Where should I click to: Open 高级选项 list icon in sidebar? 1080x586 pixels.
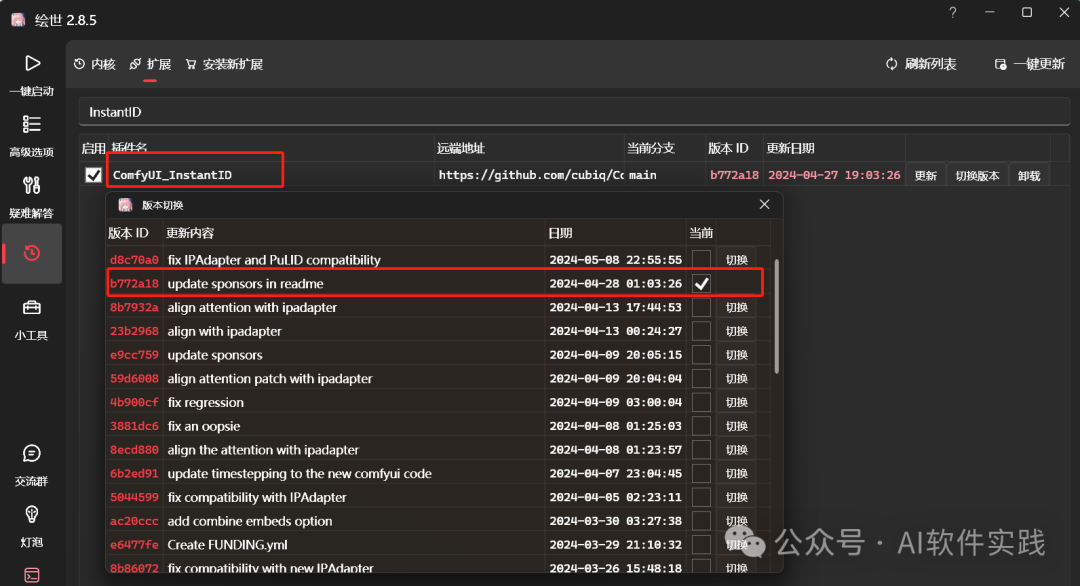point(32,124)
